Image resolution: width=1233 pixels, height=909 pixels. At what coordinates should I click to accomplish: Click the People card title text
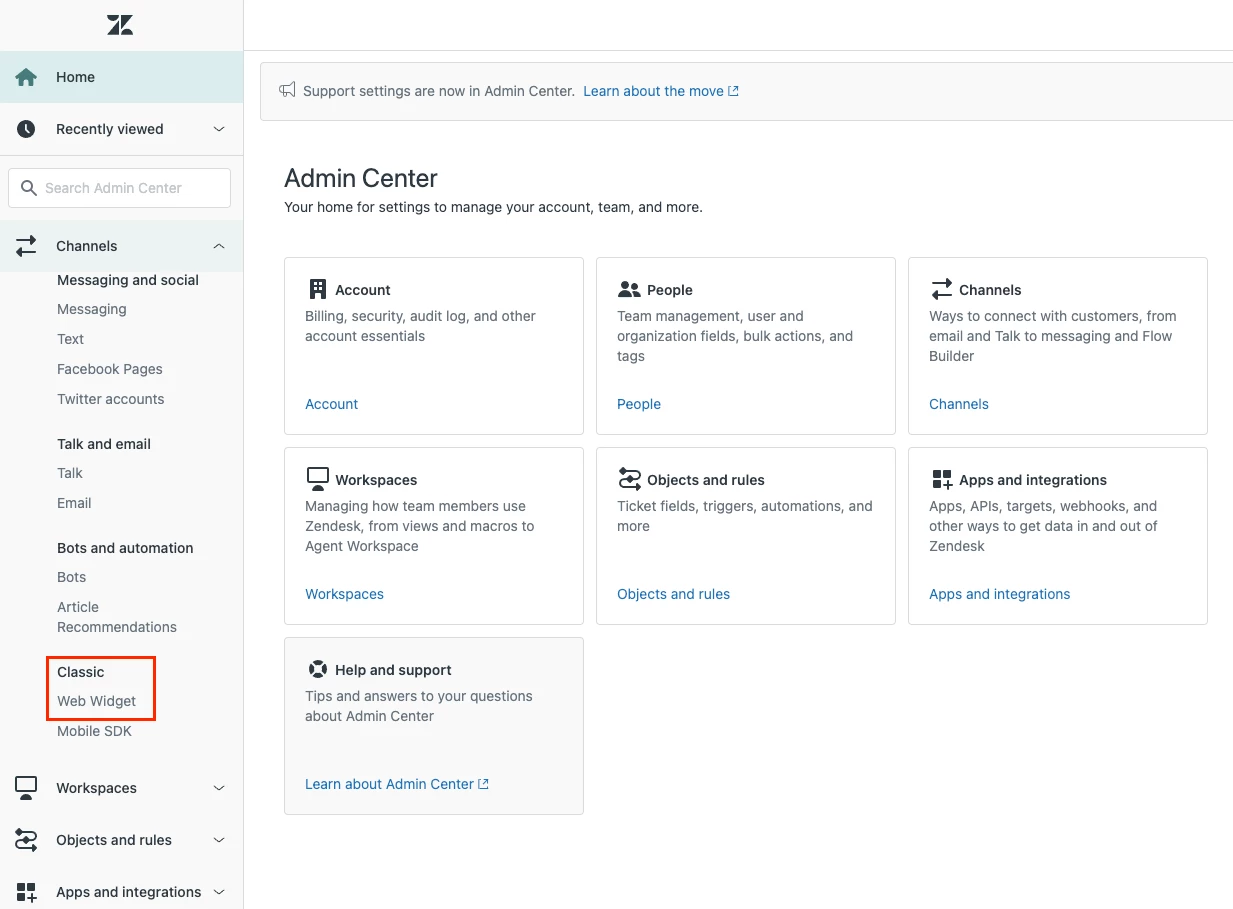(670, 290)
